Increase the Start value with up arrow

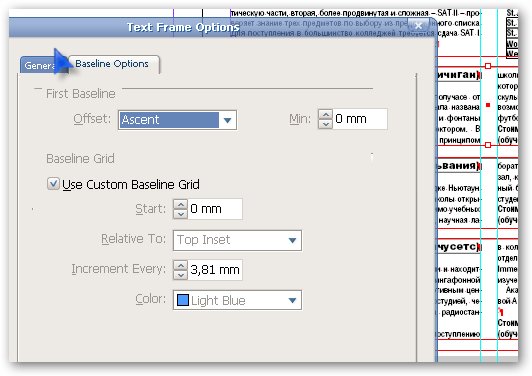click(180, 204)
